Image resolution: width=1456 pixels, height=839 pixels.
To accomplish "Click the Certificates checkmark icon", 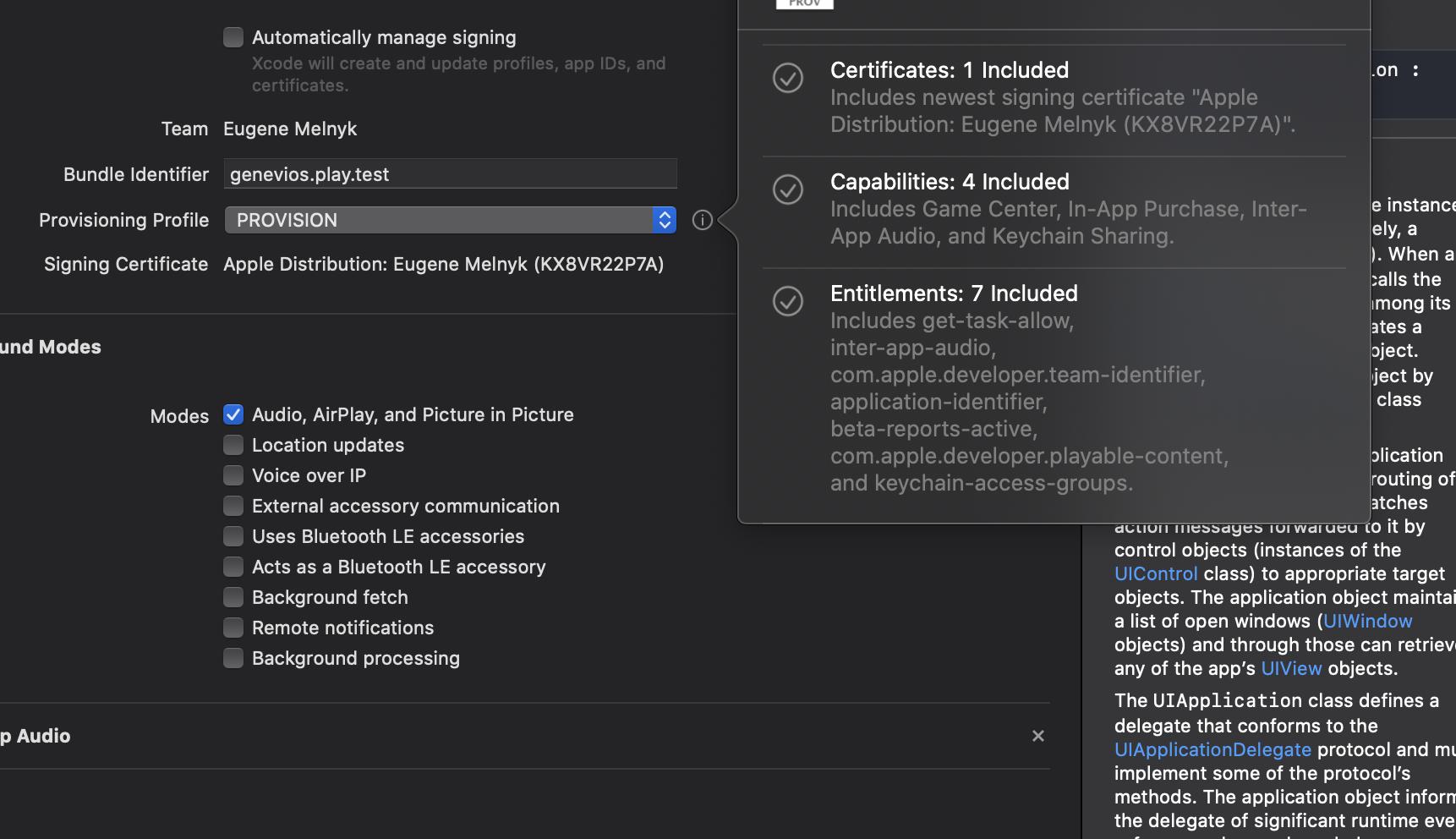I will (x=788, y=78).
